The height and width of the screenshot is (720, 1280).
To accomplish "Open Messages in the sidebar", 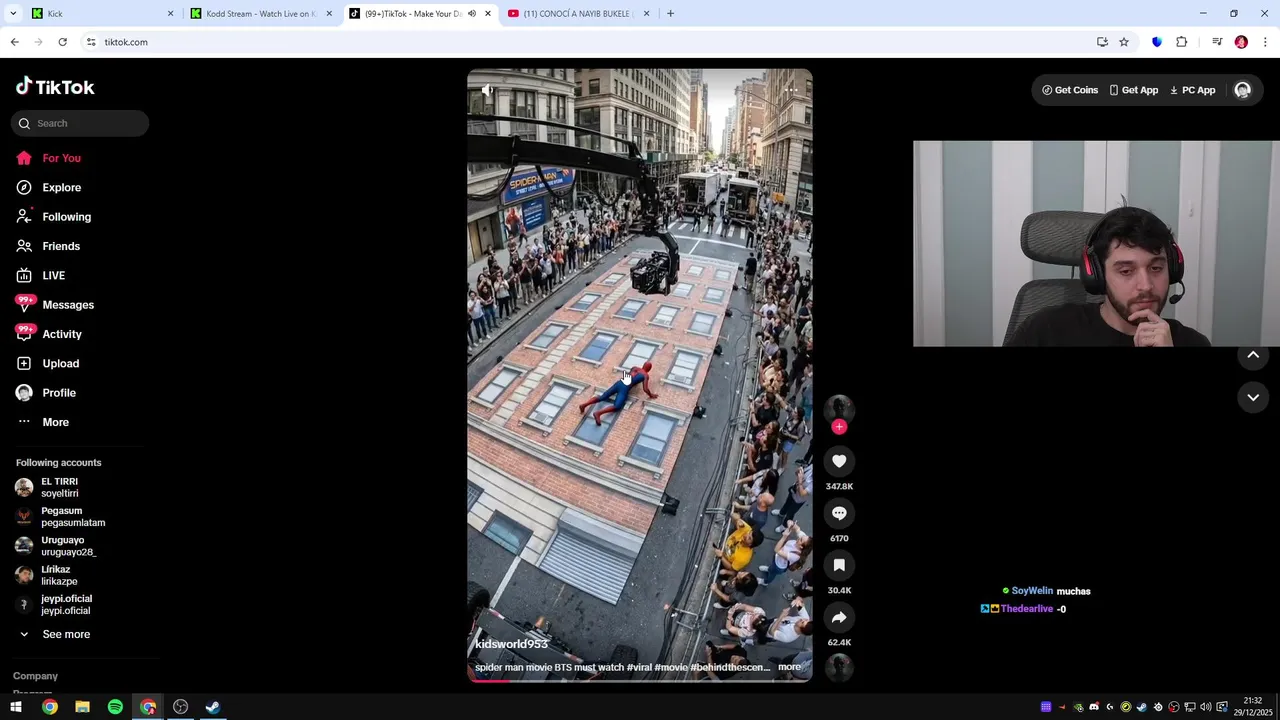I will 54,305.
